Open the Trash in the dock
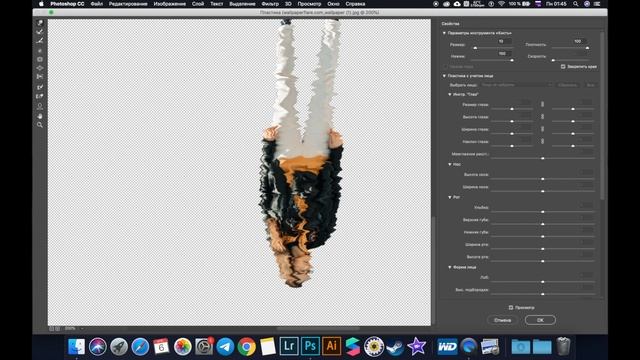The width and height of the screenshot is (640, 360). click(563, 346)
